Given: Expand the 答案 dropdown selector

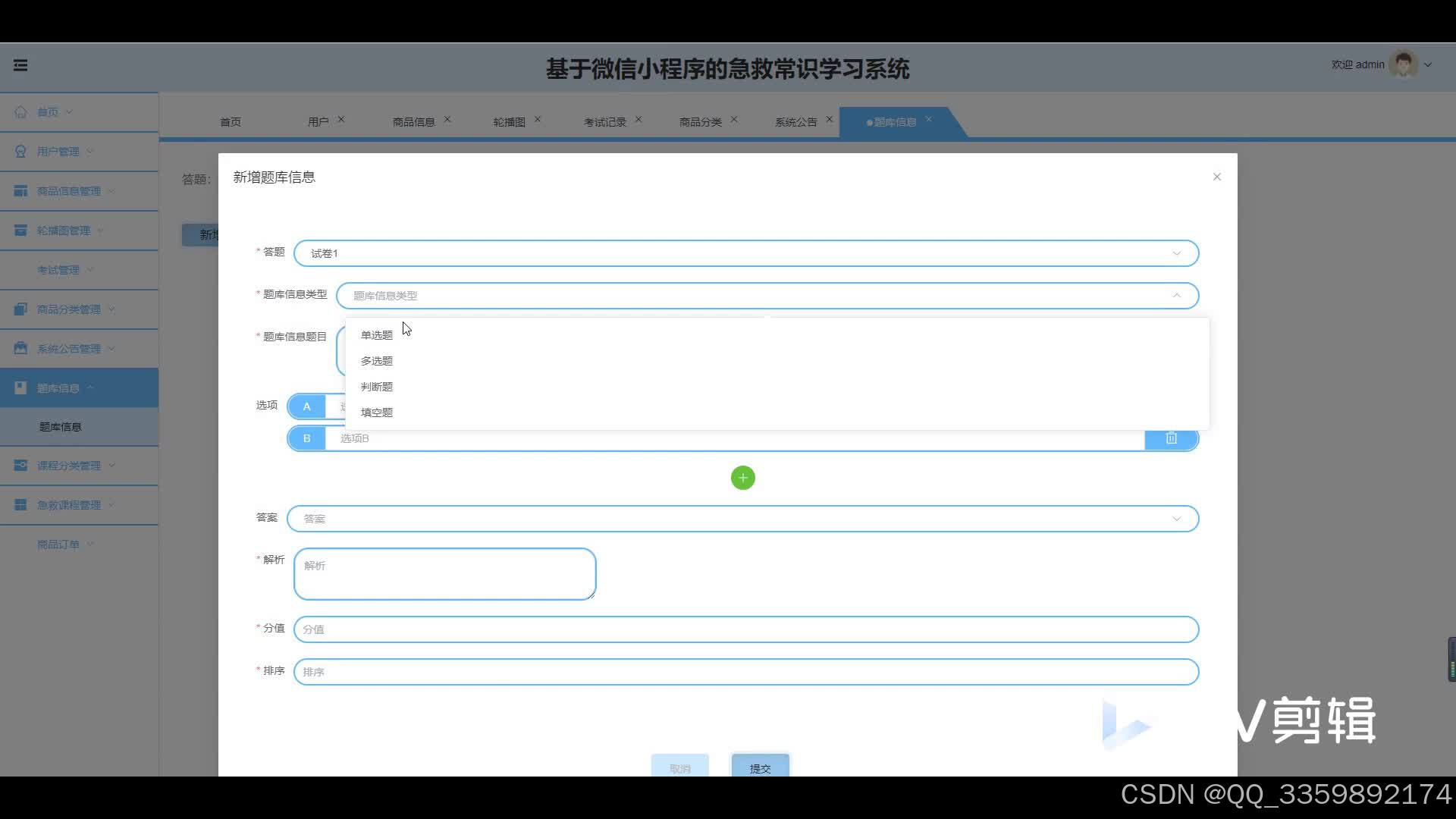Looking at the screenshot, I should [742, 519].
